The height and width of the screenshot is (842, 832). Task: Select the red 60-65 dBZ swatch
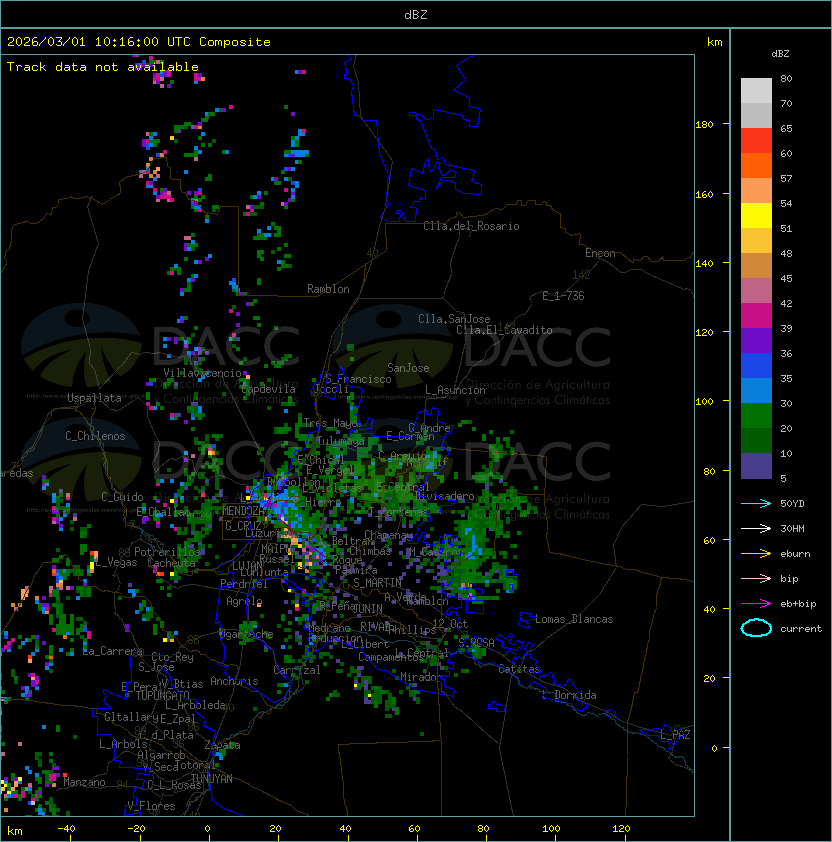[x=756, y=141]
